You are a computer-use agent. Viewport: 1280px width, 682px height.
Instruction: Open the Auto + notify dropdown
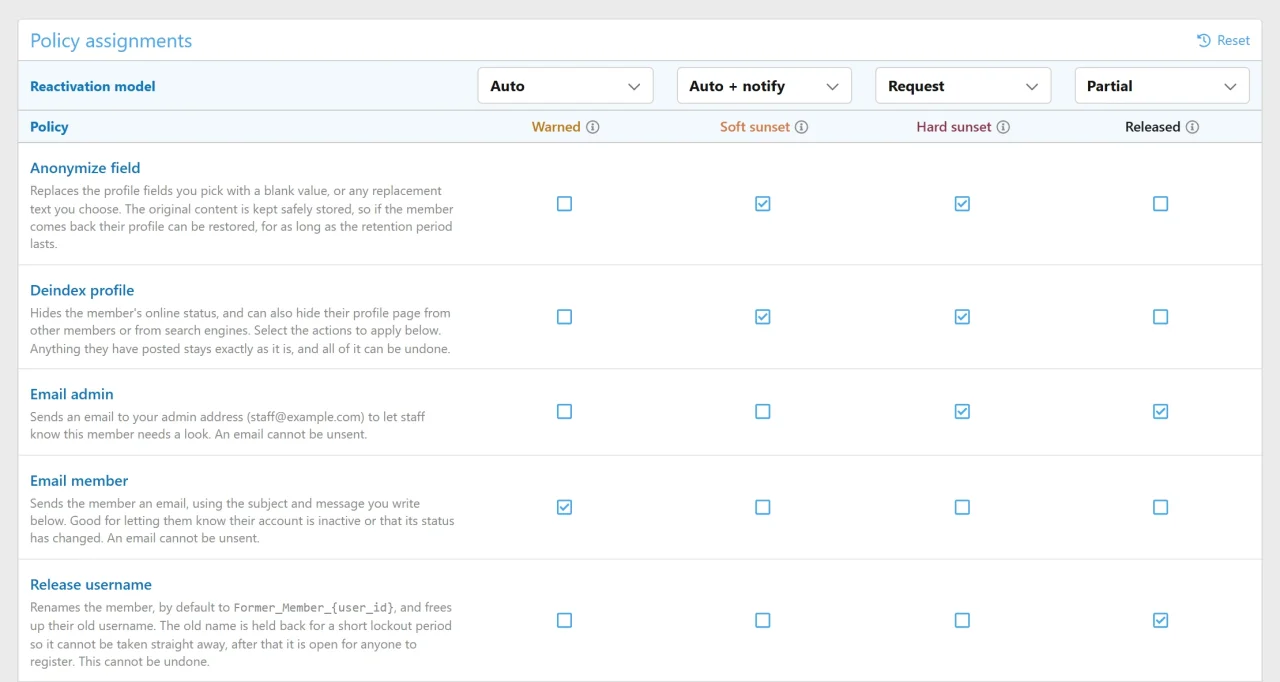click(764, 86)
